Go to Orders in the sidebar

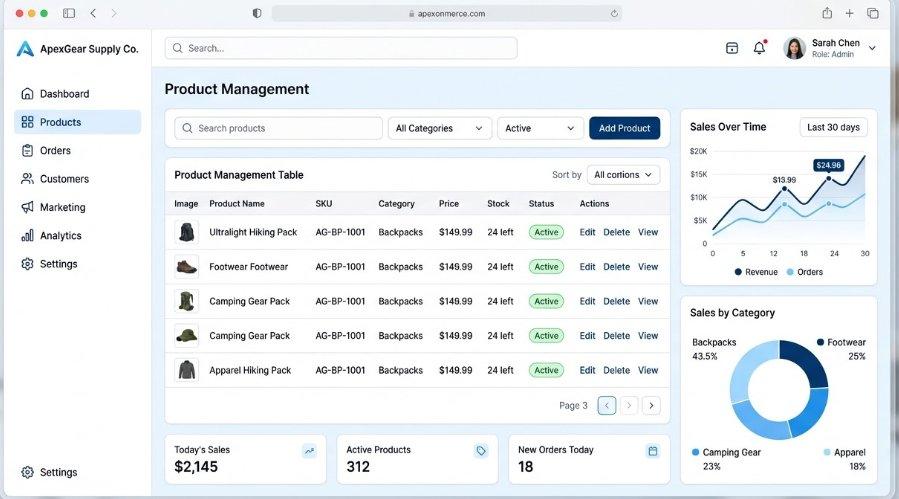(77, 150)
